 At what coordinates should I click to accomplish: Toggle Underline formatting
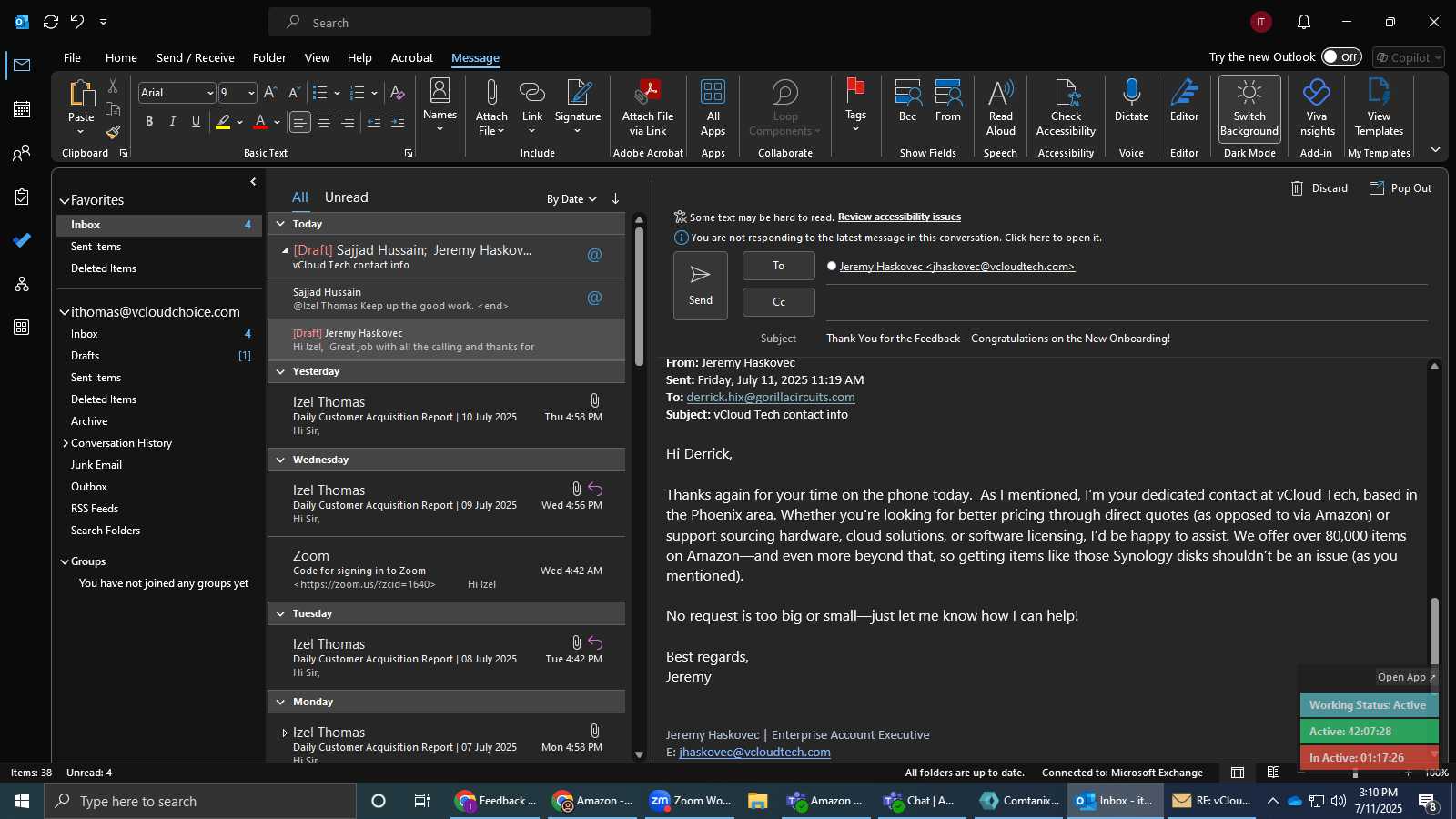click(x=196, y=122)
